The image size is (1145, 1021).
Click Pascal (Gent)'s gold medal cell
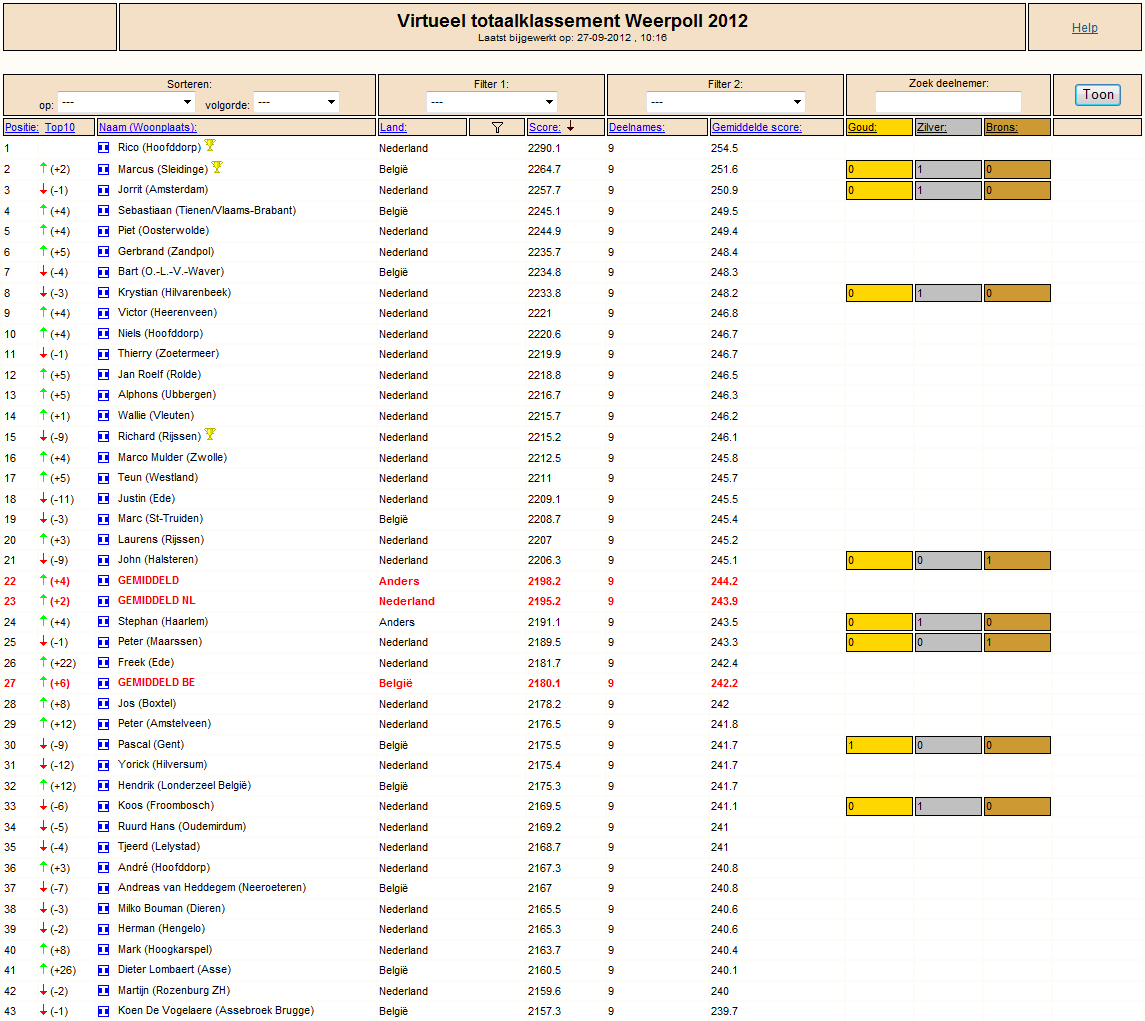tap(879, 745)
